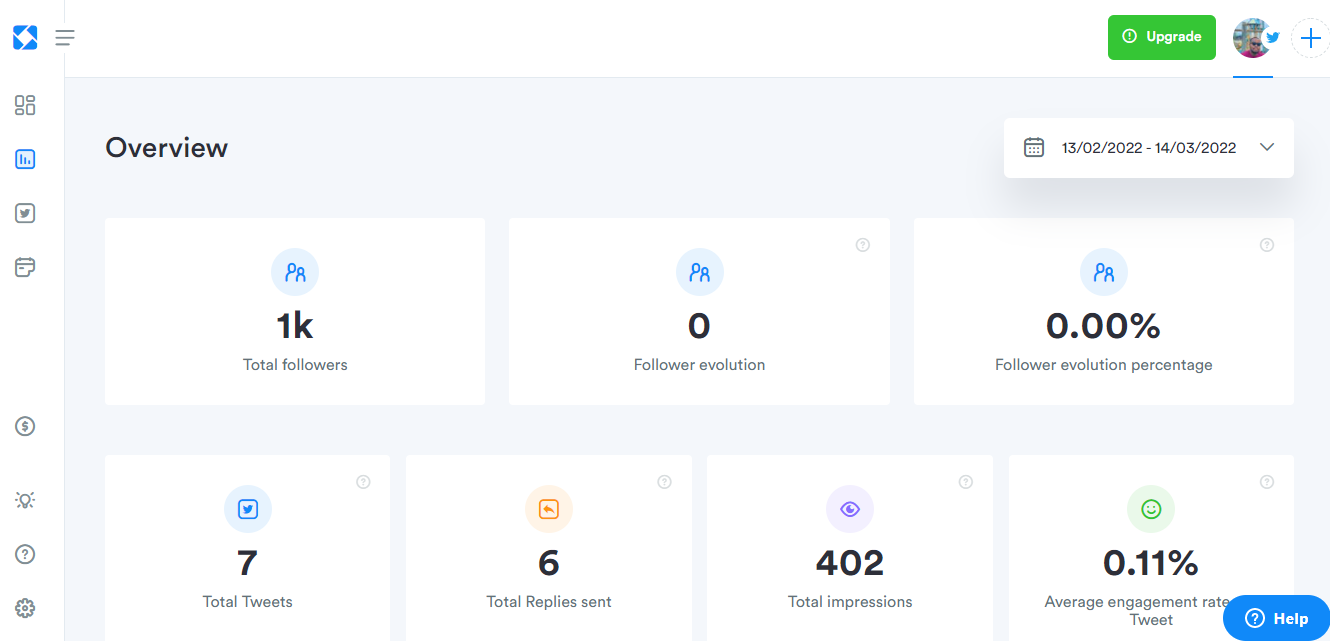The image size is (1330, 641).
Task: Open the date range dropdown
Action: (1148, 148)
